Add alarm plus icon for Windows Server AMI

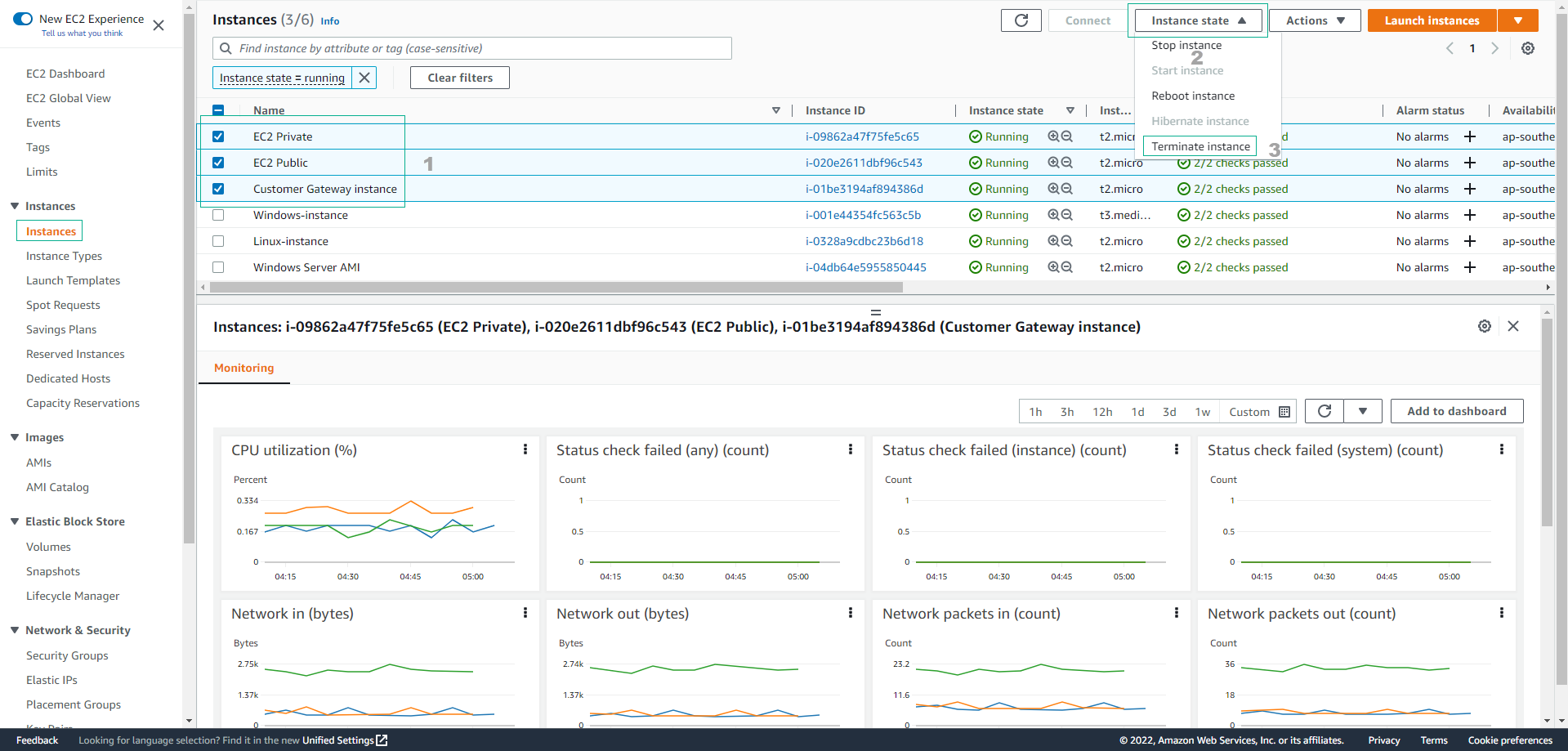coord(1469,267)
